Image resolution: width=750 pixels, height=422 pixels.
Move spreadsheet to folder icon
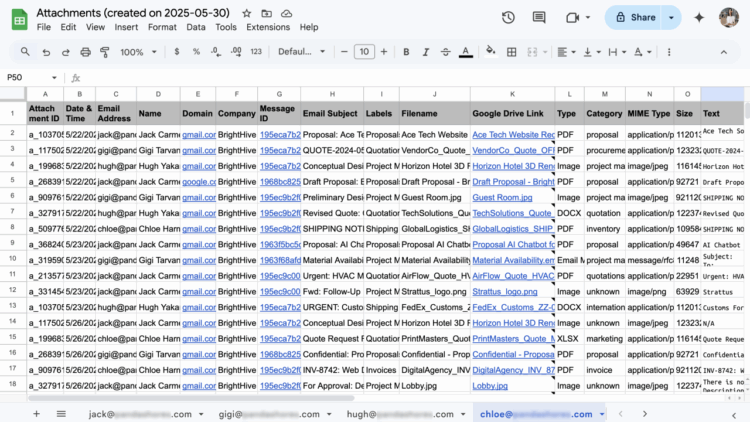(266, 13)
